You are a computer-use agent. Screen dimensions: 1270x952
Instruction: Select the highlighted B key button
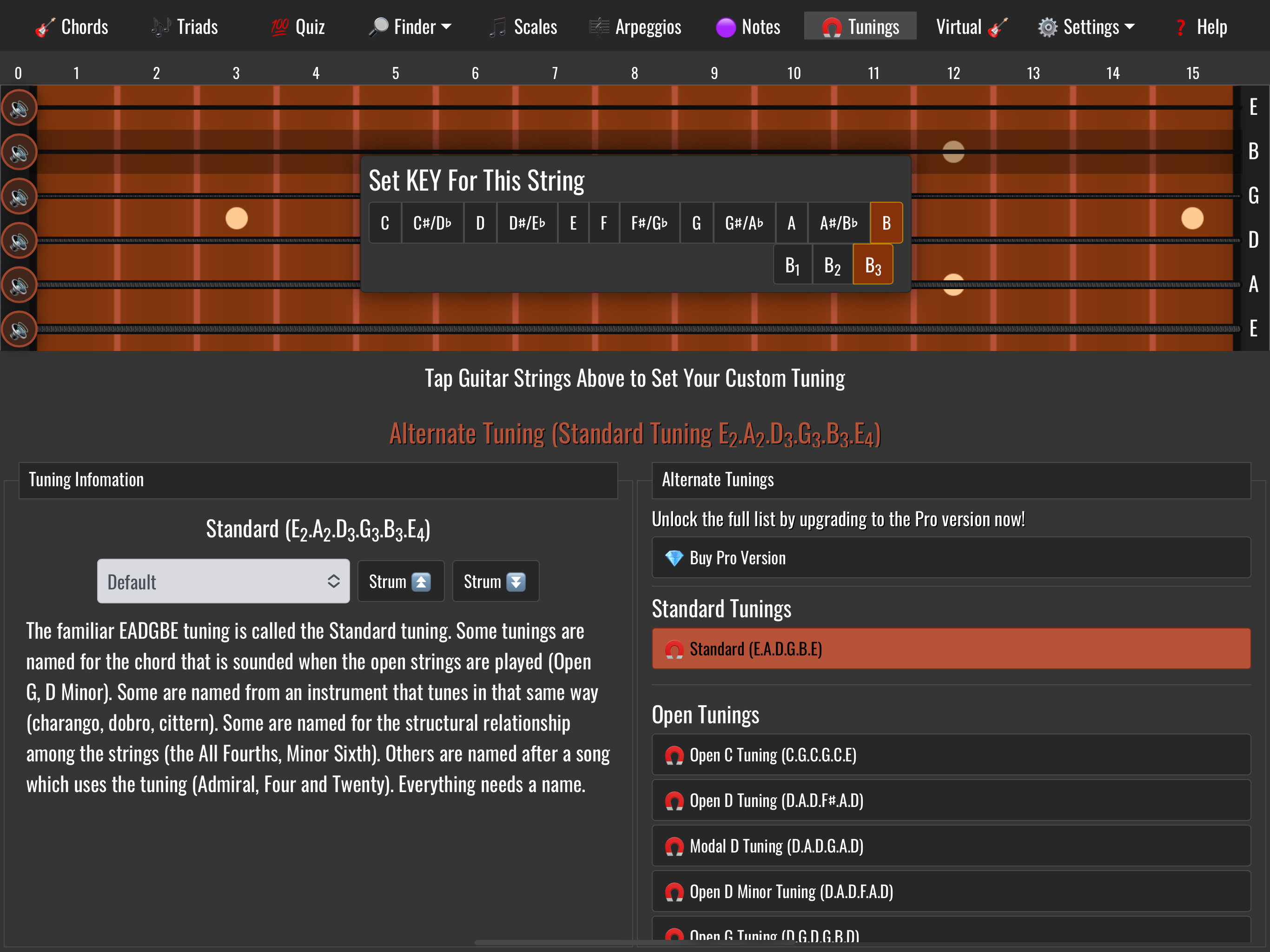point(886,223)
